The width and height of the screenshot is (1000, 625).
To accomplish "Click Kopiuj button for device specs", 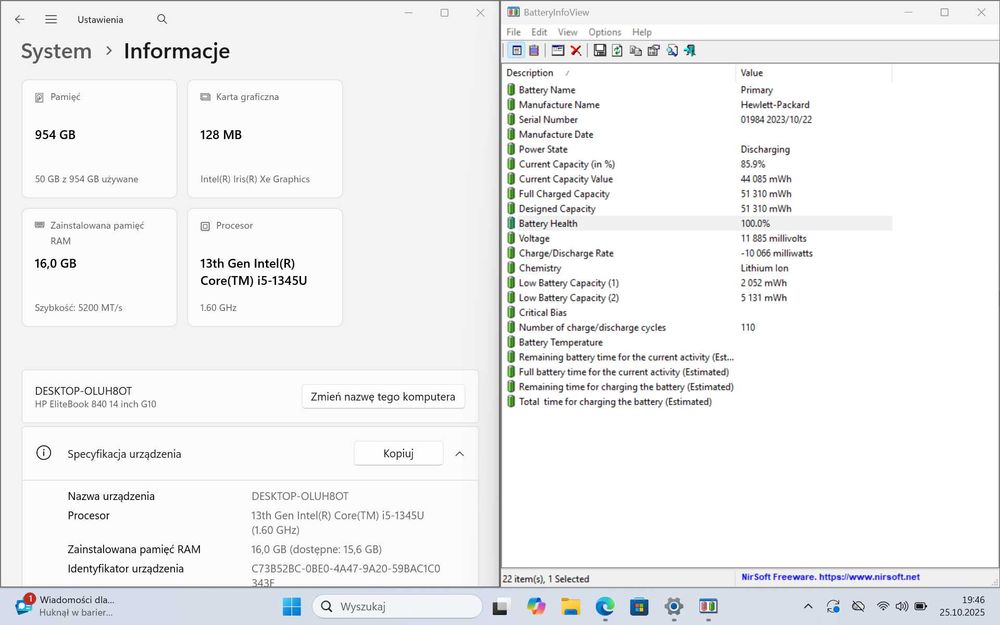I will (x=399, y=453).
